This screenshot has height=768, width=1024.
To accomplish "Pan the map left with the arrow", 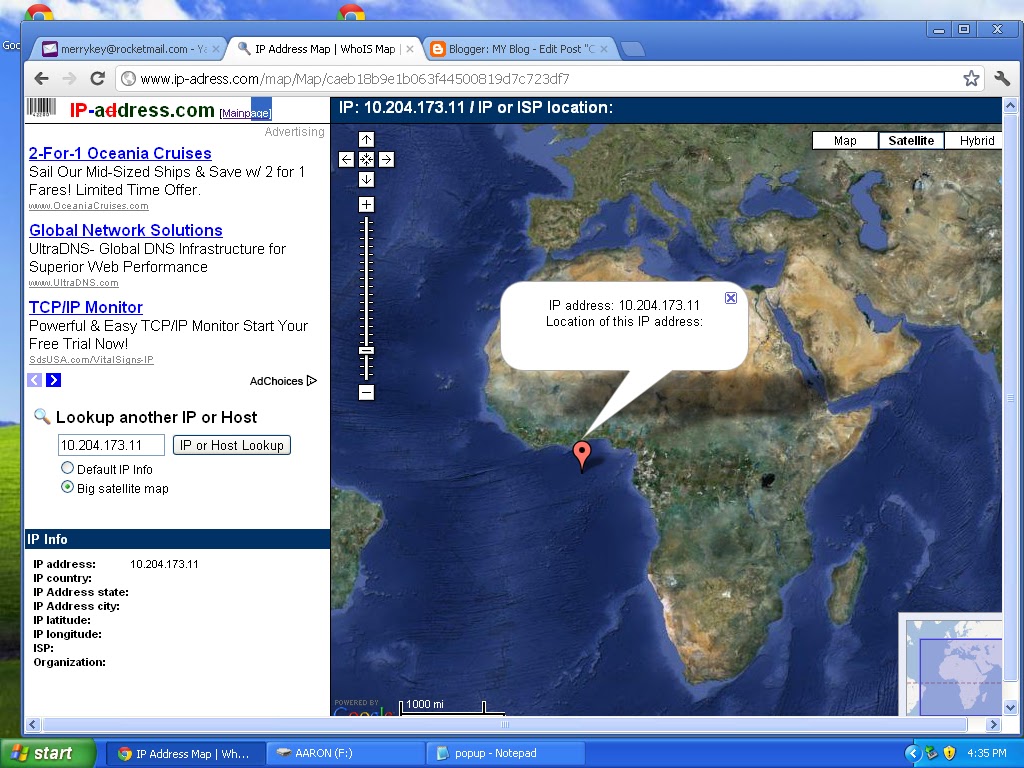I will pyautogui.click(x=347, y=159).
